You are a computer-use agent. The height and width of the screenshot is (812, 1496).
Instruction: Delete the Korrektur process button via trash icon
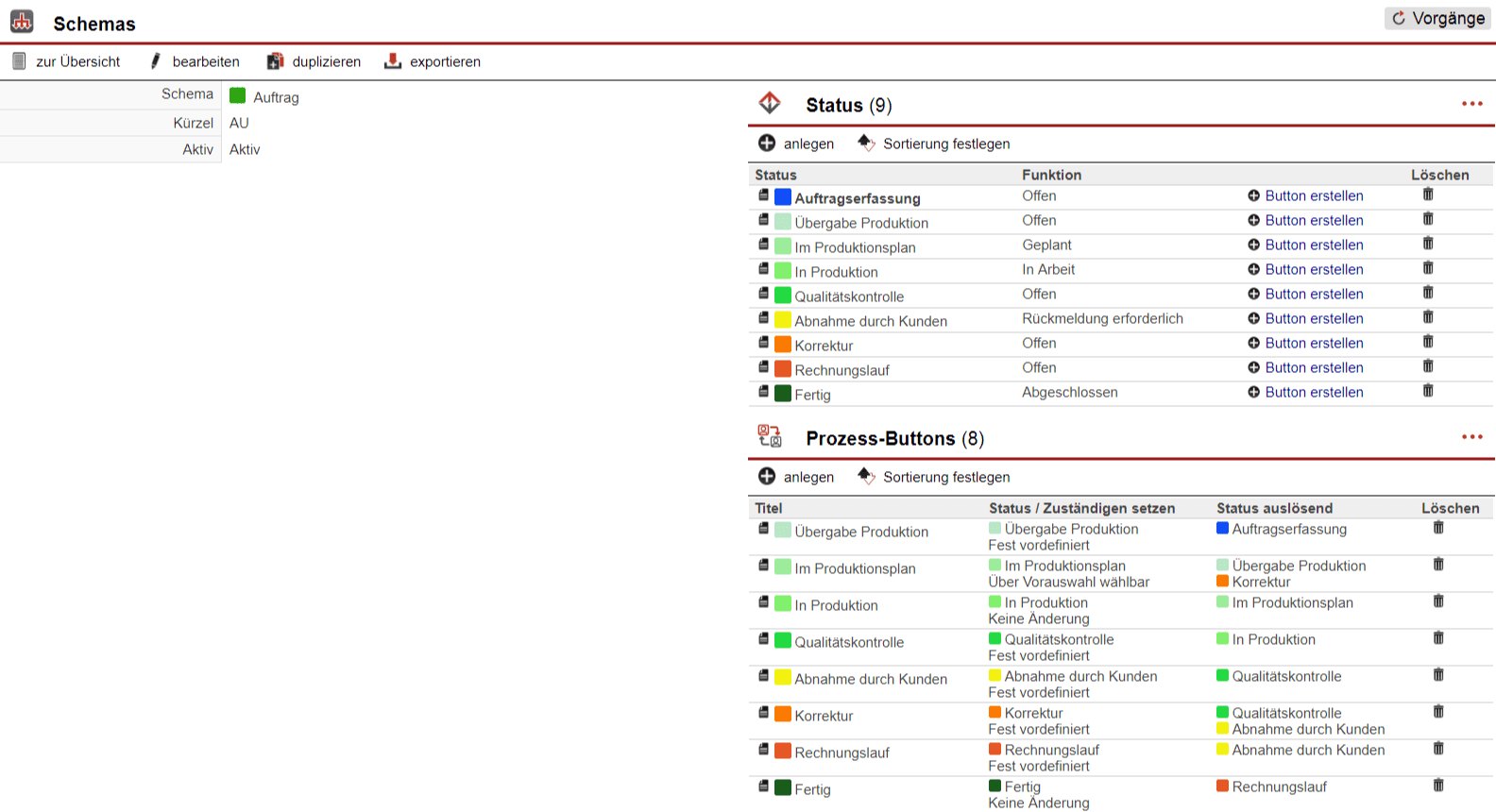[x=1438, y=712]
